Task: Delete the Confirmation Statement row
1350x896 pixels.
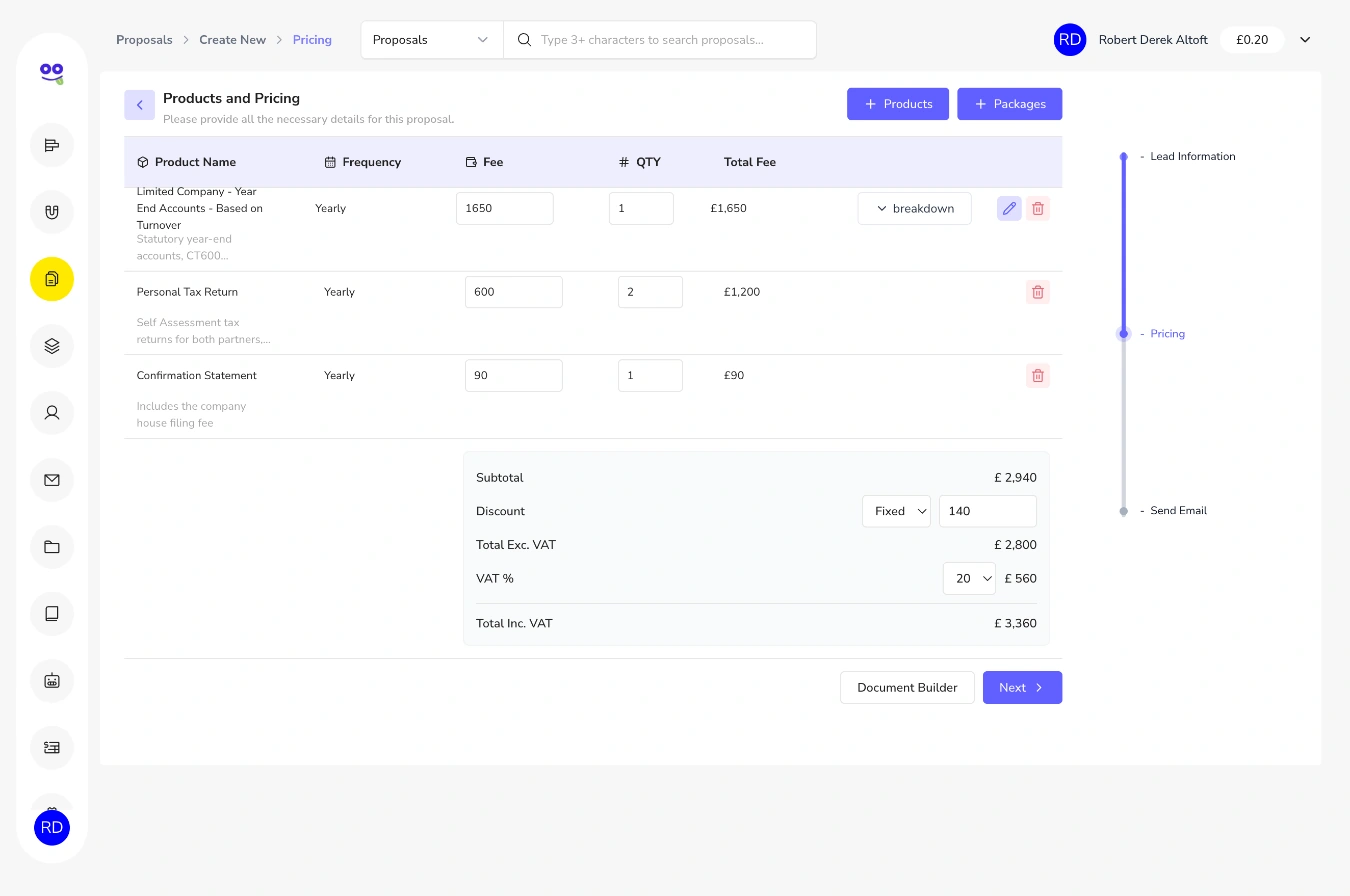Action: (1038, 376)
